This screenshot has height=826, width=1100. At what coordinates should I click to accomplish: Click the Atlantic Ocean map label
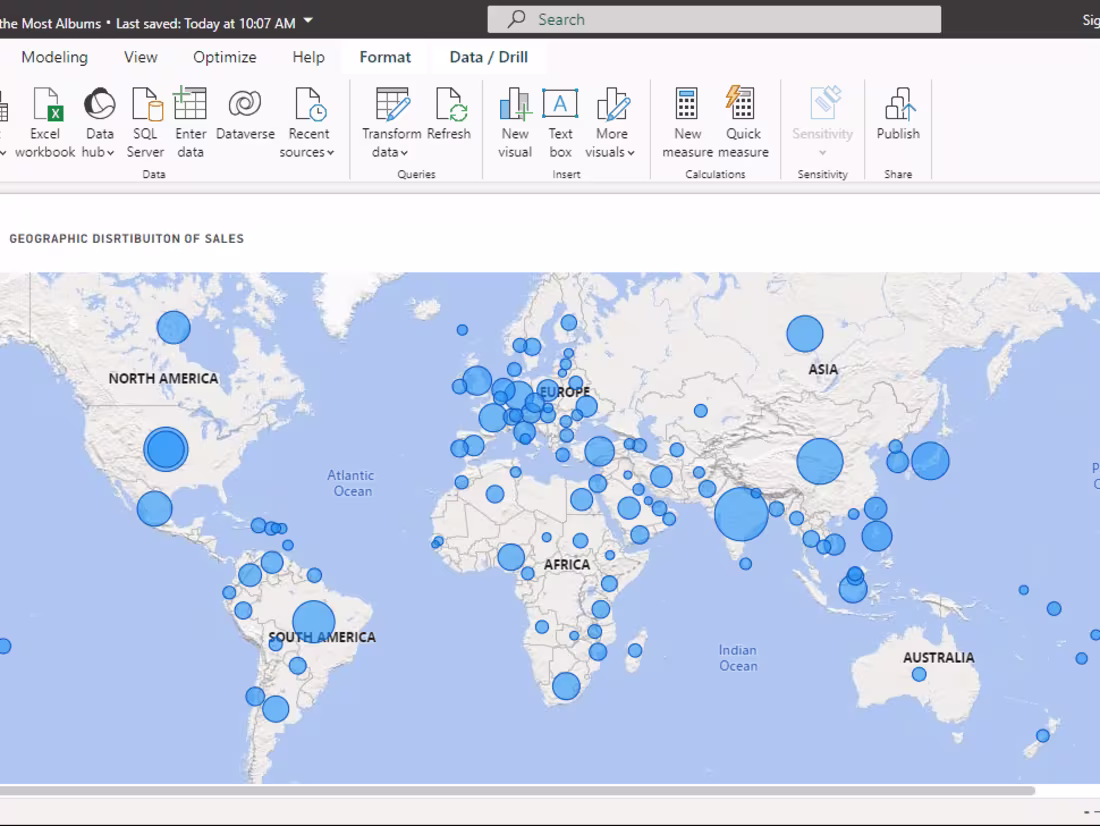[351, 484]
